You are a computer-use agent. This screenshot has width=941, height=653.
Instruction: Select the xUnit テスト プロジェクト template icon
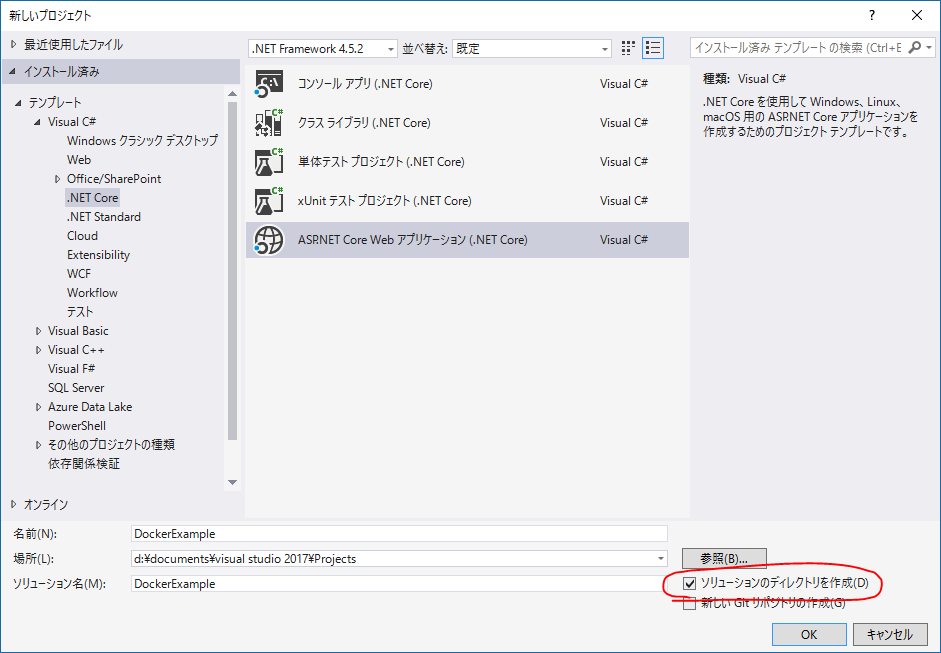(268, 200)
